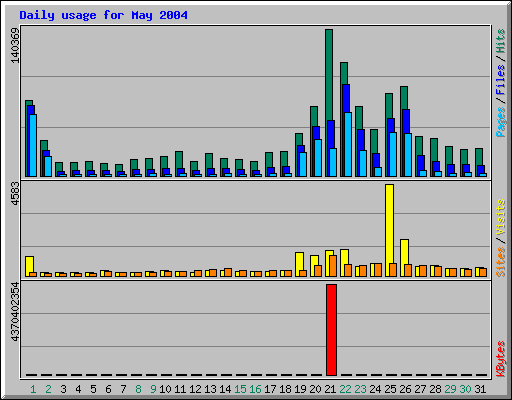Click the day 11 axis label
Image resolution: width=512 pixels, height=400 pixels.
180,389
